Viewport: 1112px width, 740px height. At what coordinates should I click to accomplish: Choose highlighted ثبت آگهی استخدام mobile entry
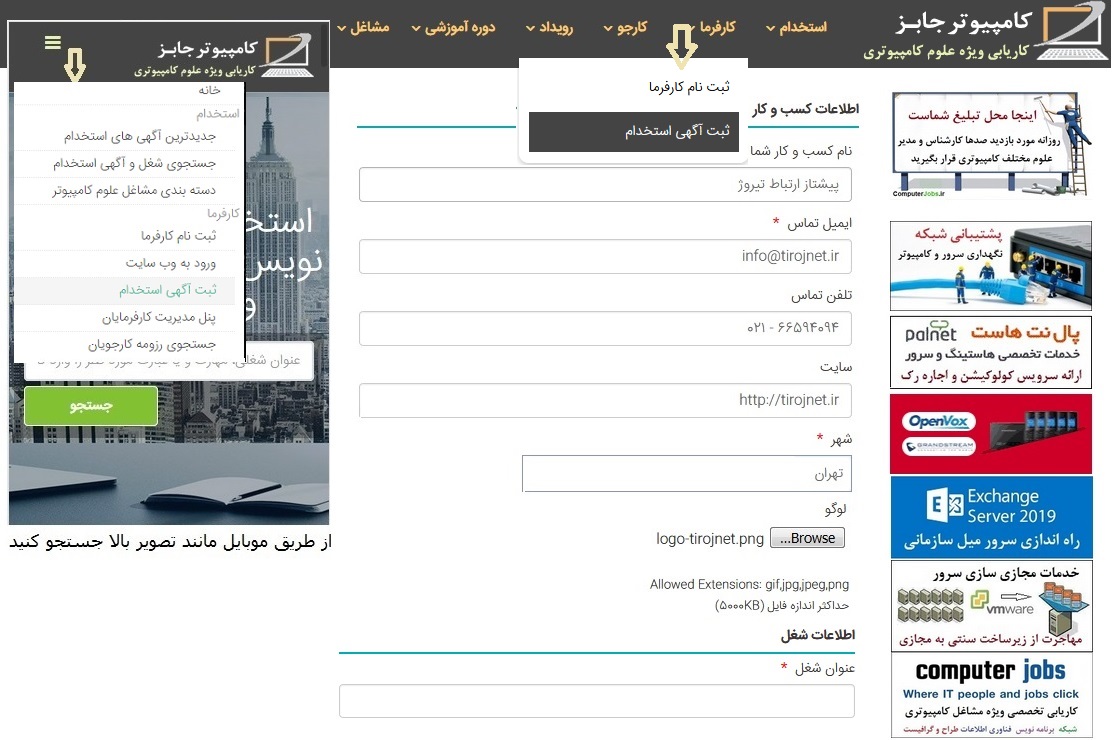[x=125, y=290]
